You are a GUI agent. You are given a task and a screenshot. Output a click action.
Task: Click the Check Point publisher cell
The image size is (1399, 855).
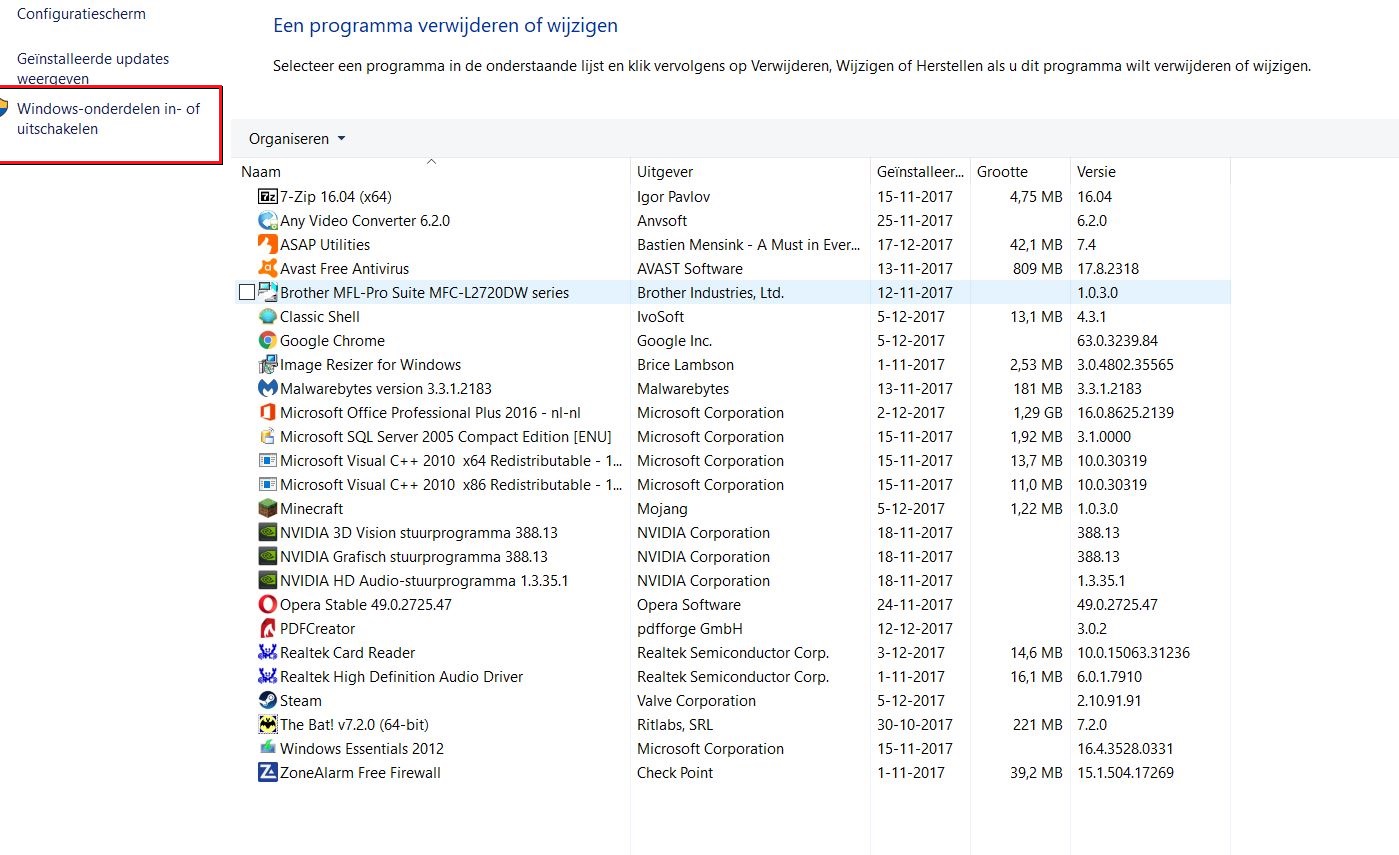click(x=675, y=773)
